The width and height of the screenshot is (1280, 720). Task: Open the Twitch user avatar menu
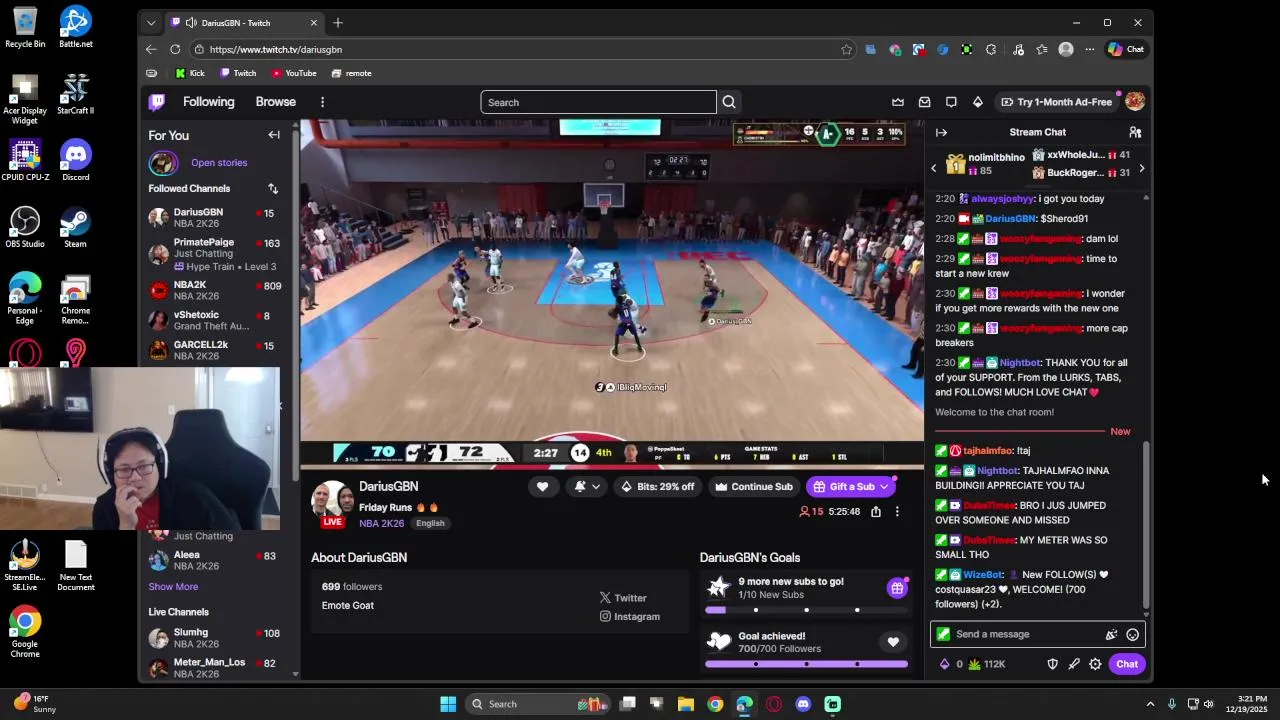click(x=1134, y=102)
